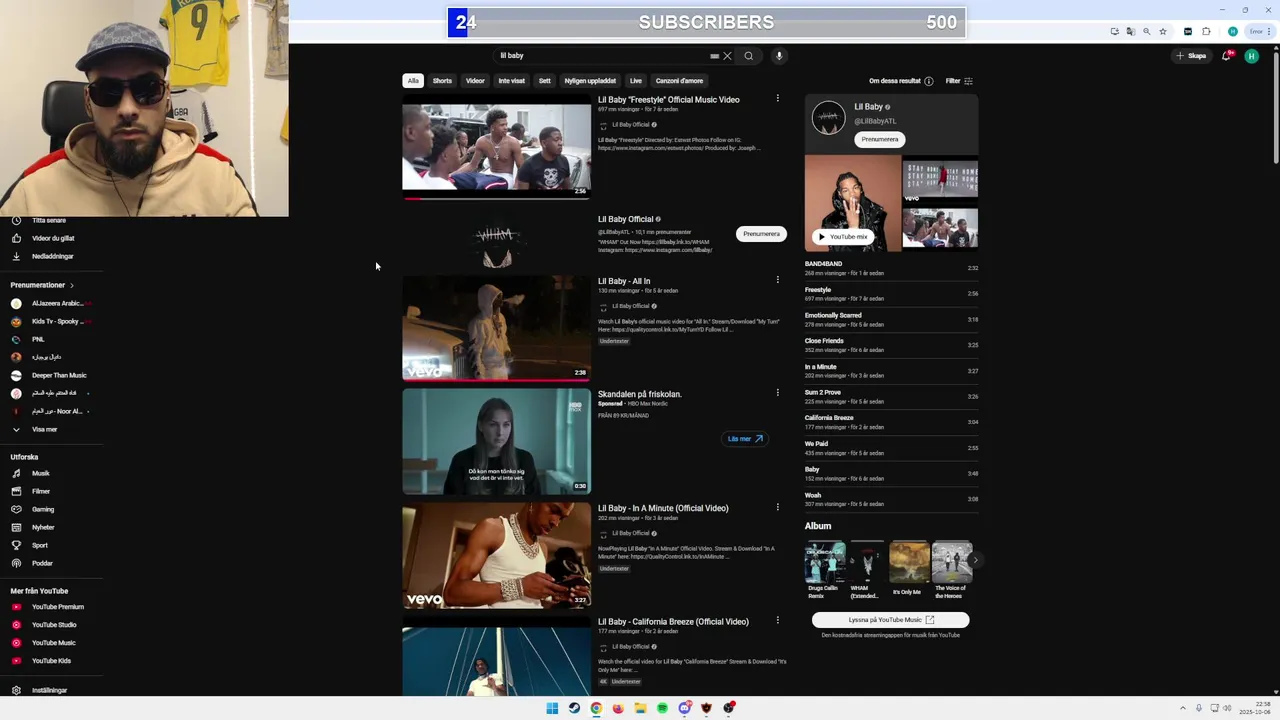The width and height of the screenshot is (1280, 720).
Task: Open Videor du gillat in sidebar
Action: pyautogui.click(x=53, y=238)
